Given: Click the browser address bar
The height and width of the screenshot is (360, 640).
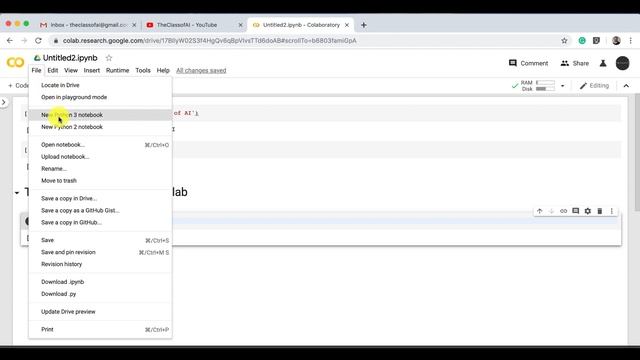Looking at the screenshot, I should (x=310, y=40).
